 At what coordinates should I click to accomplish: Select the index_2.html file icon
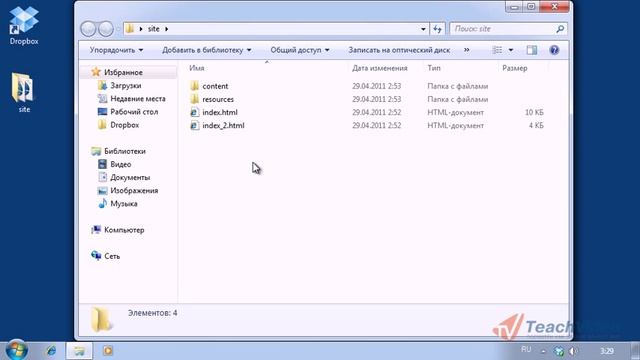coord(195,125)
